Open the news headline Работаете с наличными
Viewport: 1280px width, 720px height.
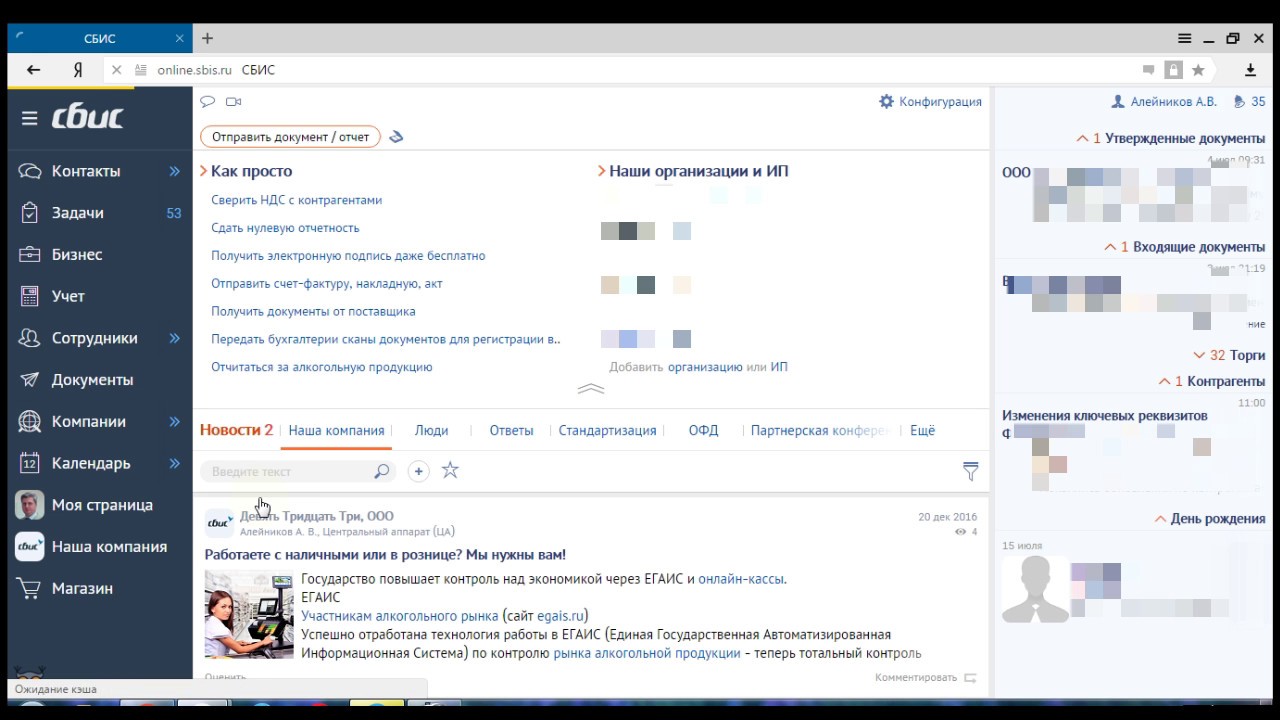[385, 554]
